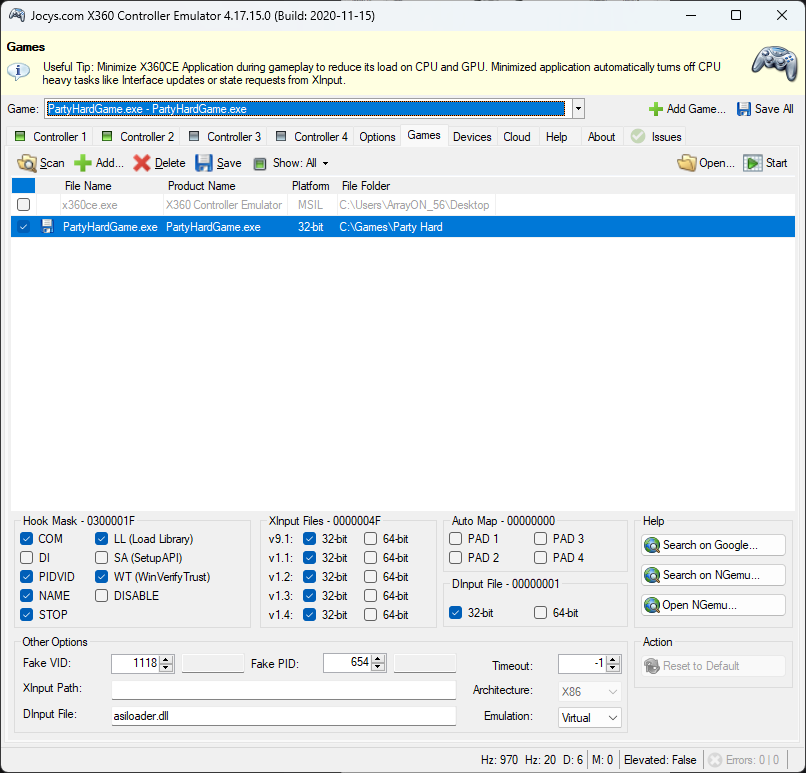Enable the DISABLE hook checkbox
Screen dimensions: 806x773
point(102,596)
